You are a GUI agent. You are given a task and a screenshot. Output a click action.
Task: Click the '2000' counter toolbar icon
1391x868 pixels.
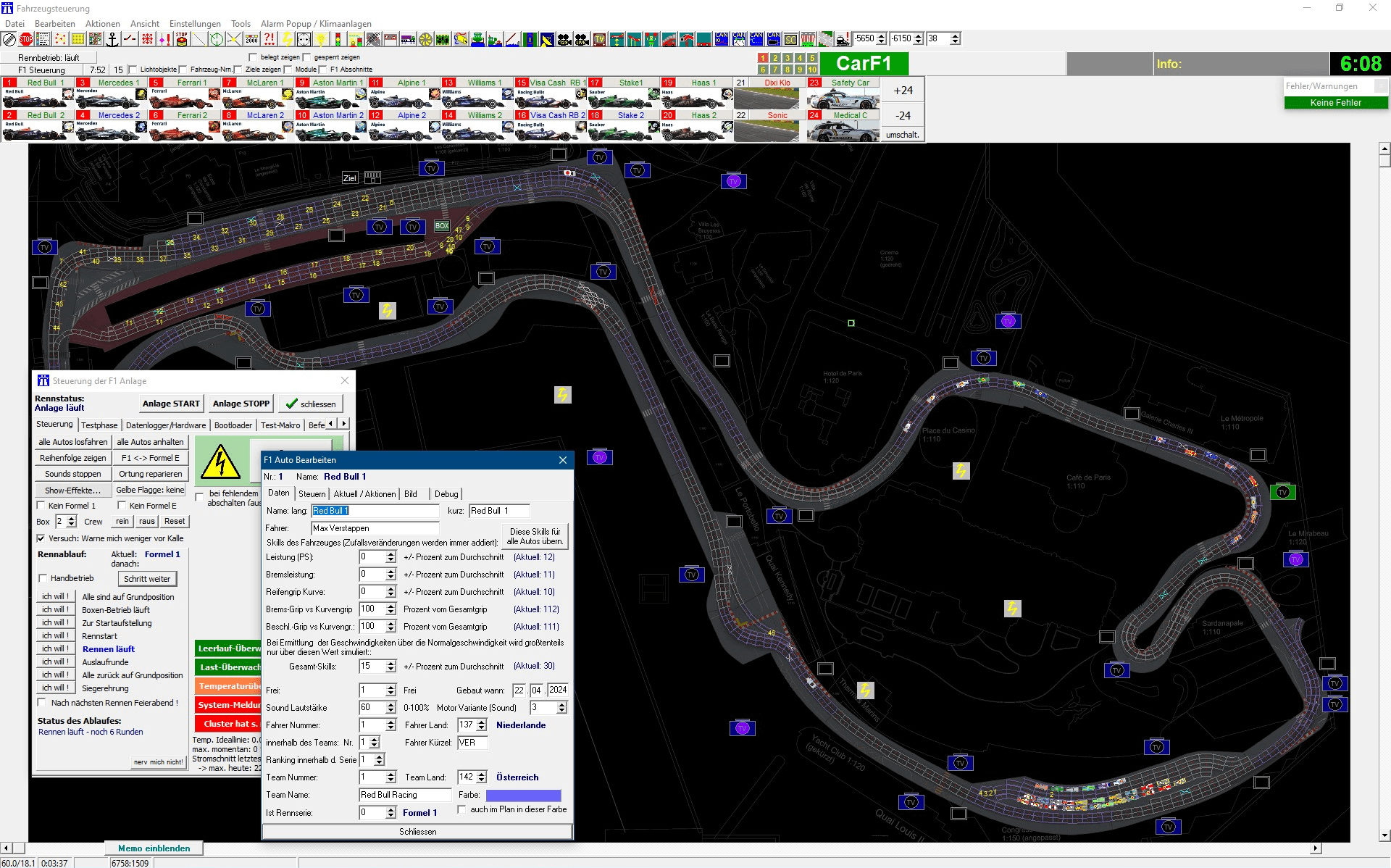pos(252,39)
